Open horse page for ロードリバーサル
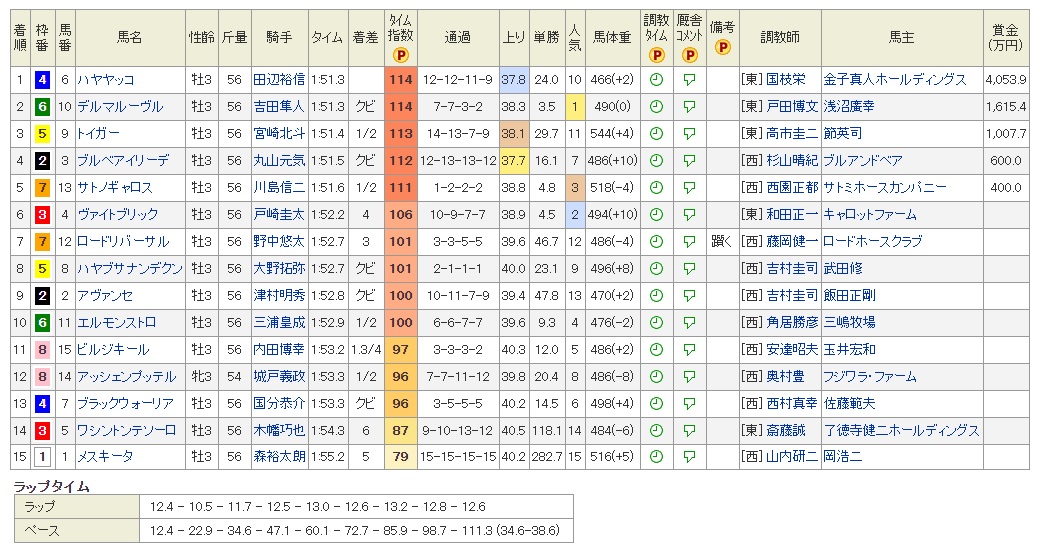The image size is (1040, 554). [123, 242]
